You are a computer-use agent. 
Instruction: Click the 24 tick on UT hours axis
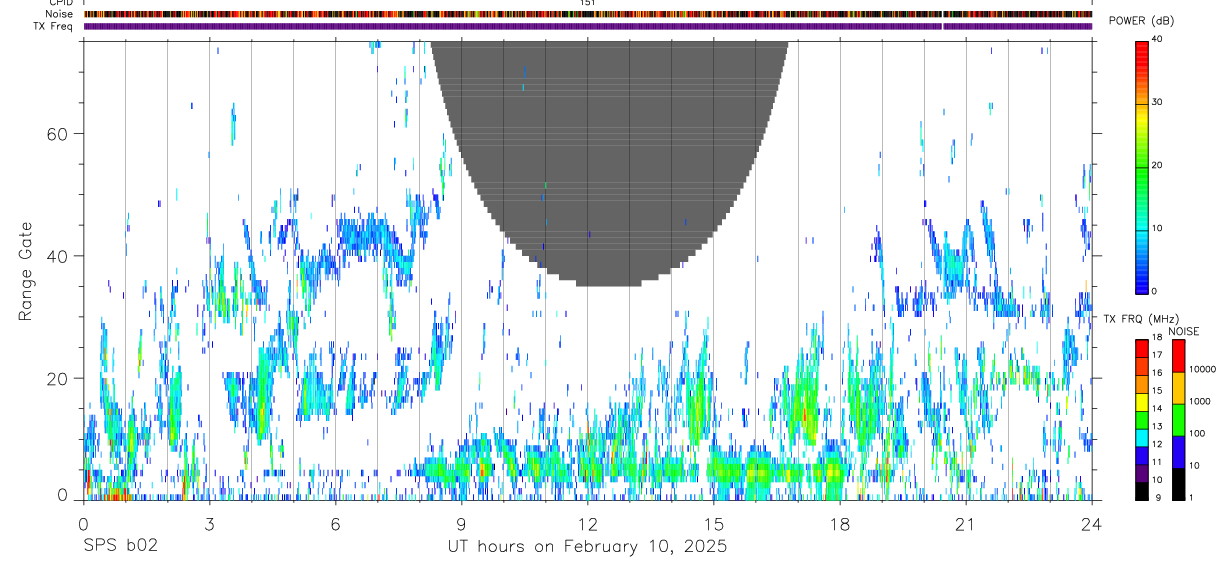pyautogui.click(x=1091, y=523)
